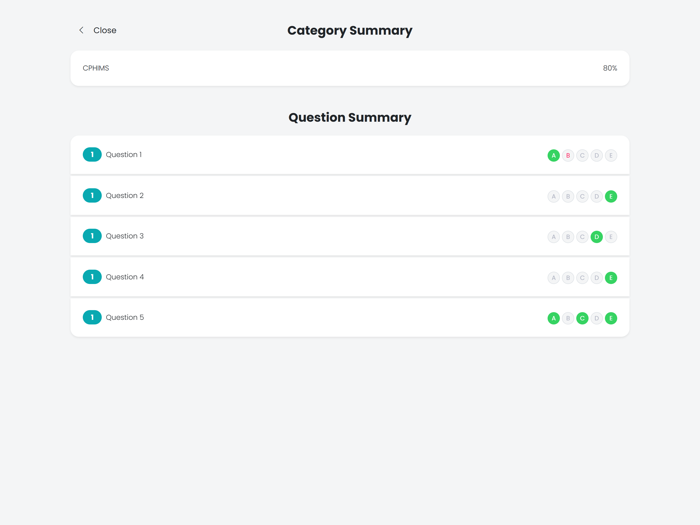700x525 pixels.
Task: Click the teal badge beside Question 2
Action: (x=92, y=196)
